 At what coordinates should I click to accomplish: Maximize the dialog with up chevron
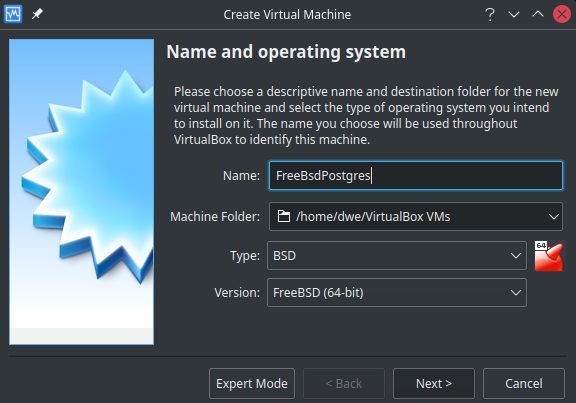coord(538,14)
